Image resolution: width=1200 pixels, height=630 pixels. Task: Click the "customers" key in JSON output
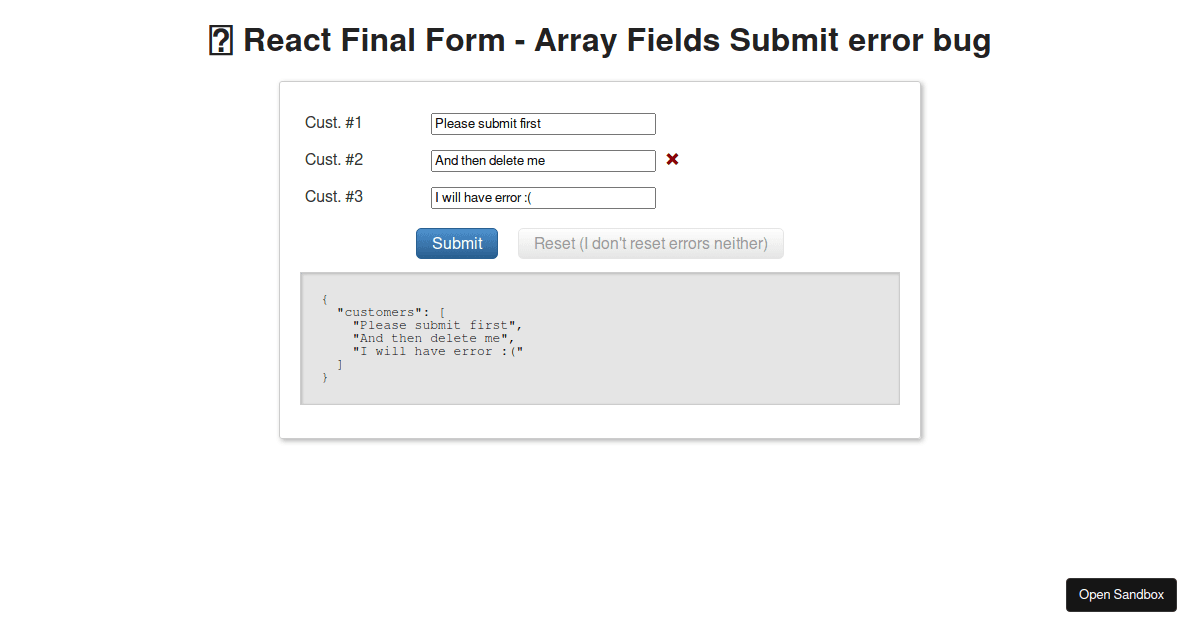pyautogui.click(x=383, y=313)
